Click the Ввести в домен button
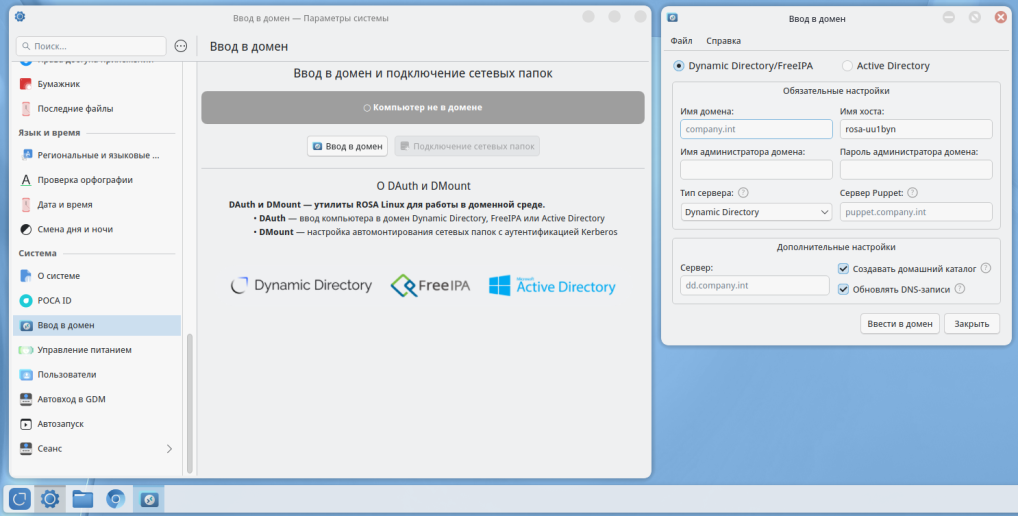 click(x=900, y=324)
